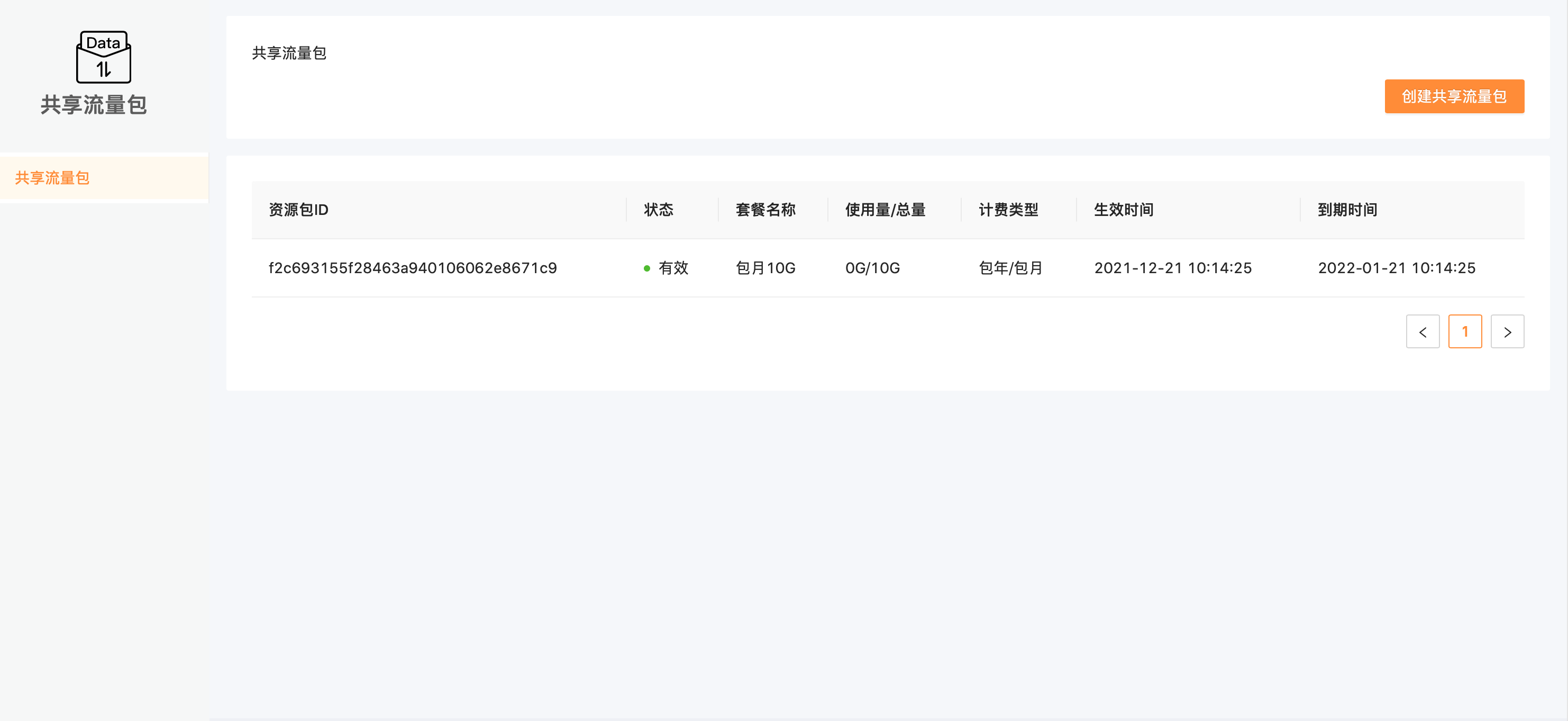
Task: Select resource ID f2c693155f28463a940106062e8671c9
Action: click(413, 268)
